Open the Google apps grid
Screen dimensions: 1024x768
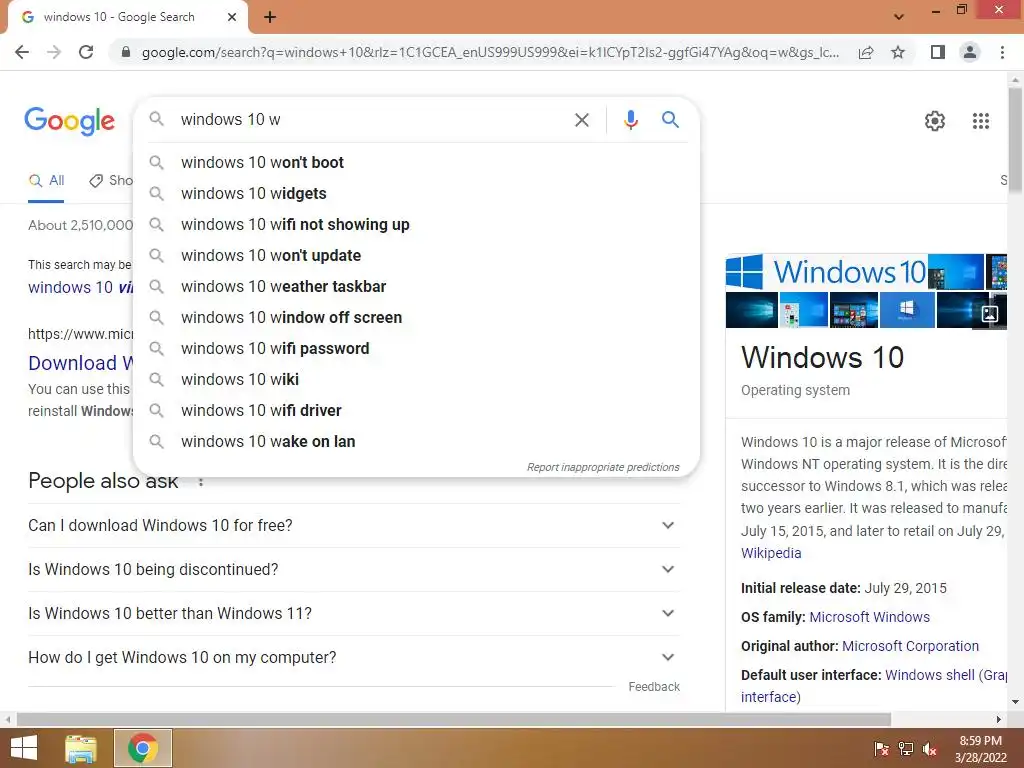pos(981,121)
